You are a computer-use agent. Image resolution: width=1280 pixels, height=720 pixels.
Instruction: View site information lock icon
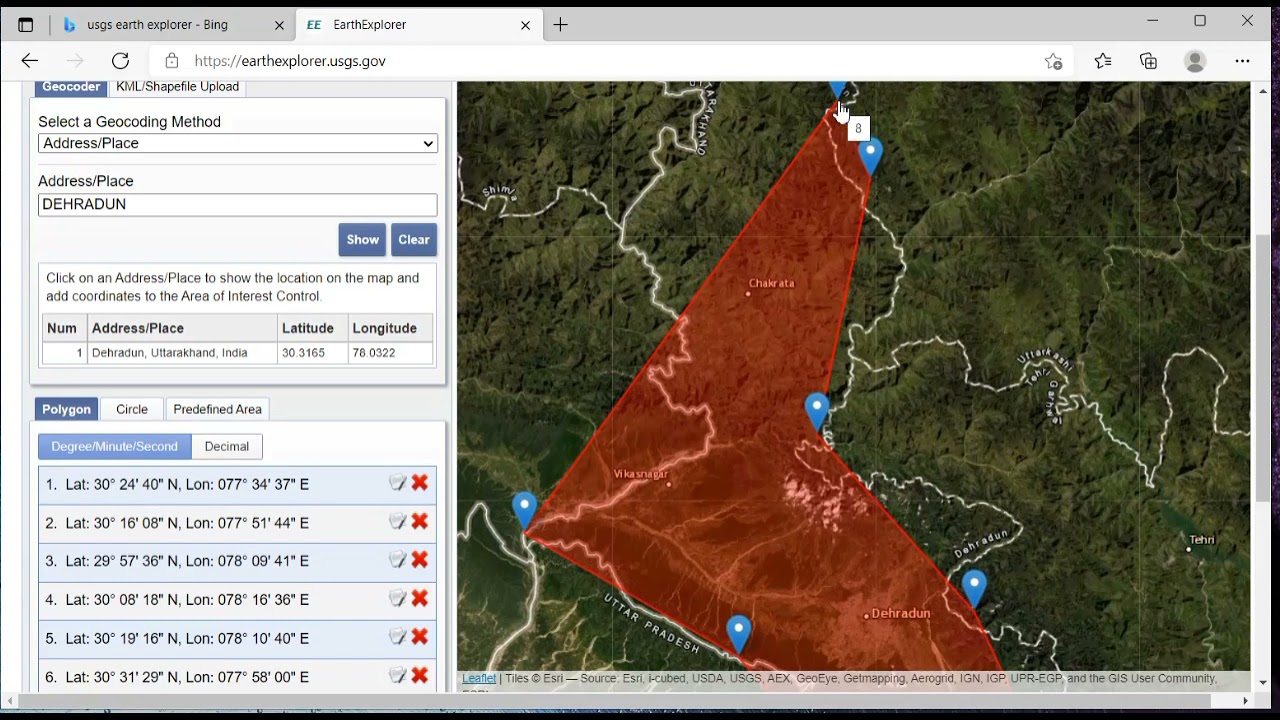(172, 61)
